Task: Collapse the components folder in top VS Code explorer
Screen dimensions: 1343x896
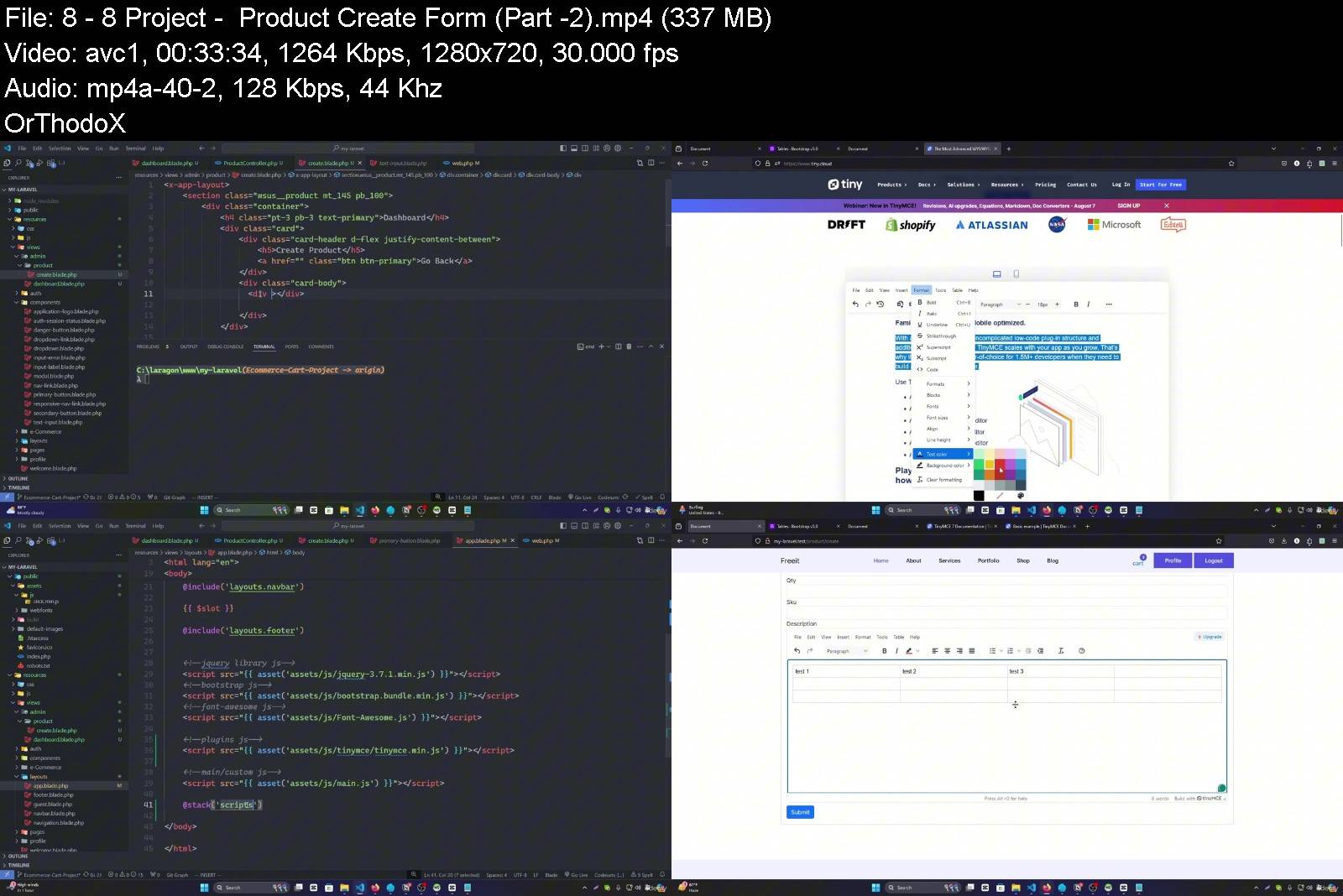Action: coord(44,302)
